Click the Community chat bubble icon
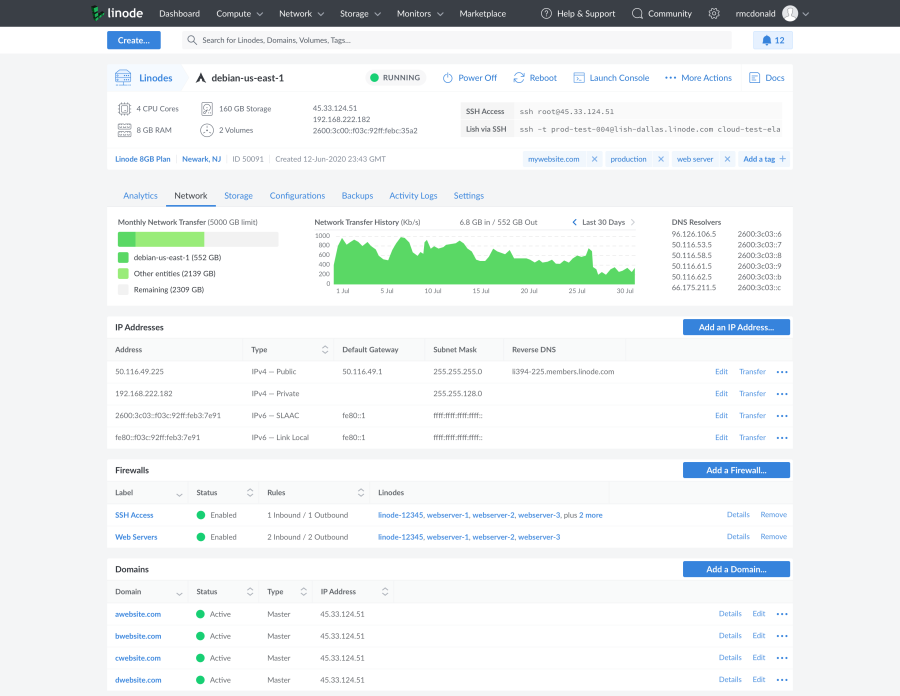The height and width of the screenshot is (696, 900). [x=637, y=13]
